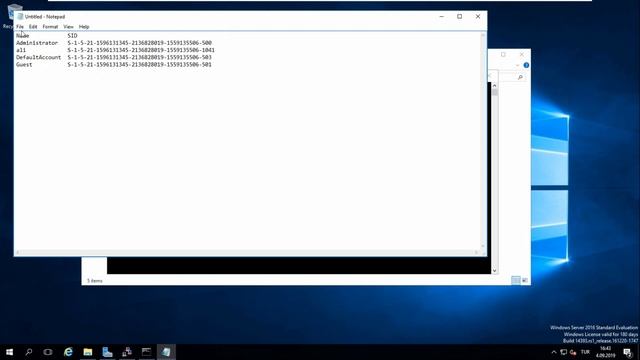Click the Notepad icon in the title bar
The width and height of the screenshot is (640, 360).
point(20,16)
